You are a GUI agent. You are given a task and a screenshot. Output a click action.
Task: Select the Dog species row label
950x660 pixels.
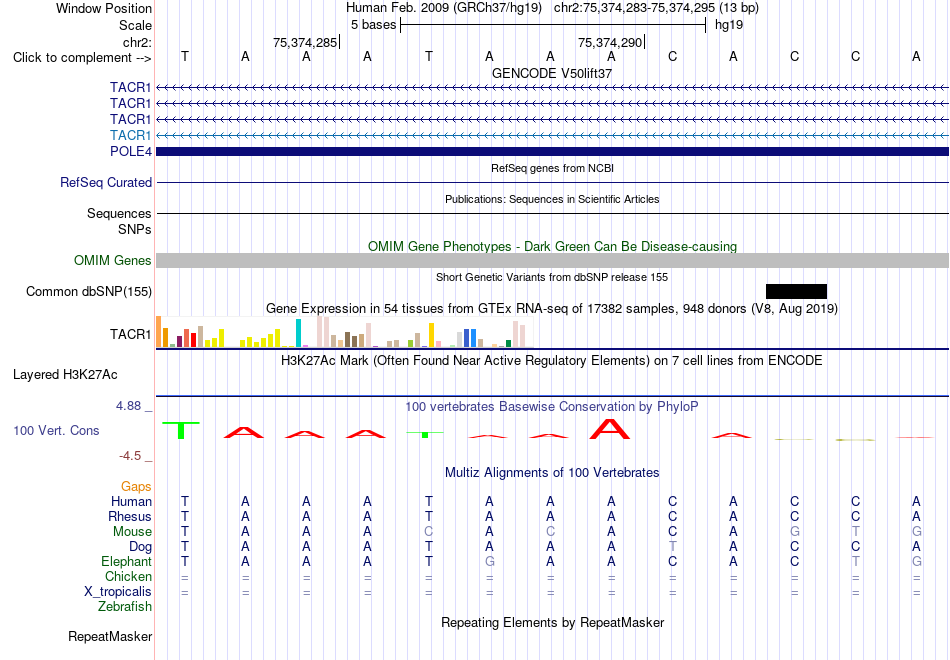(x=140, y=547)
